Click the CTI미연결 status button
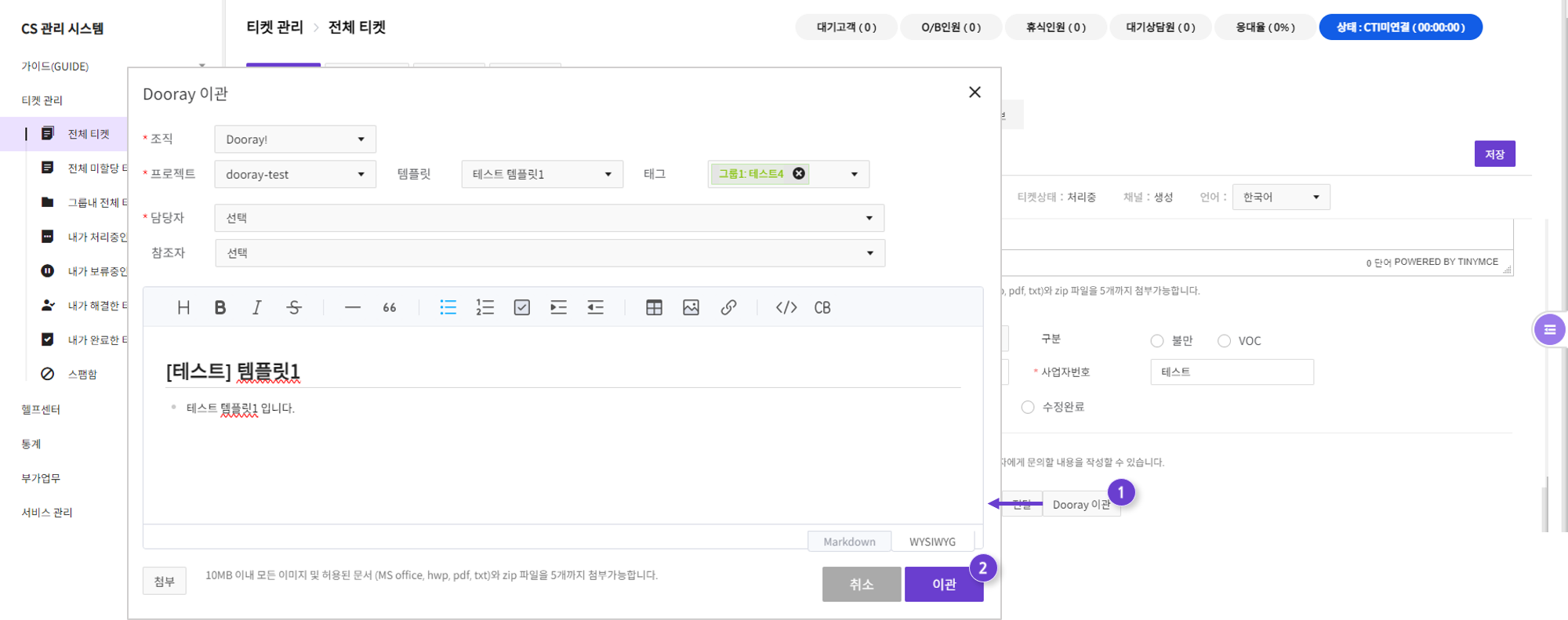 point(1400,27)
